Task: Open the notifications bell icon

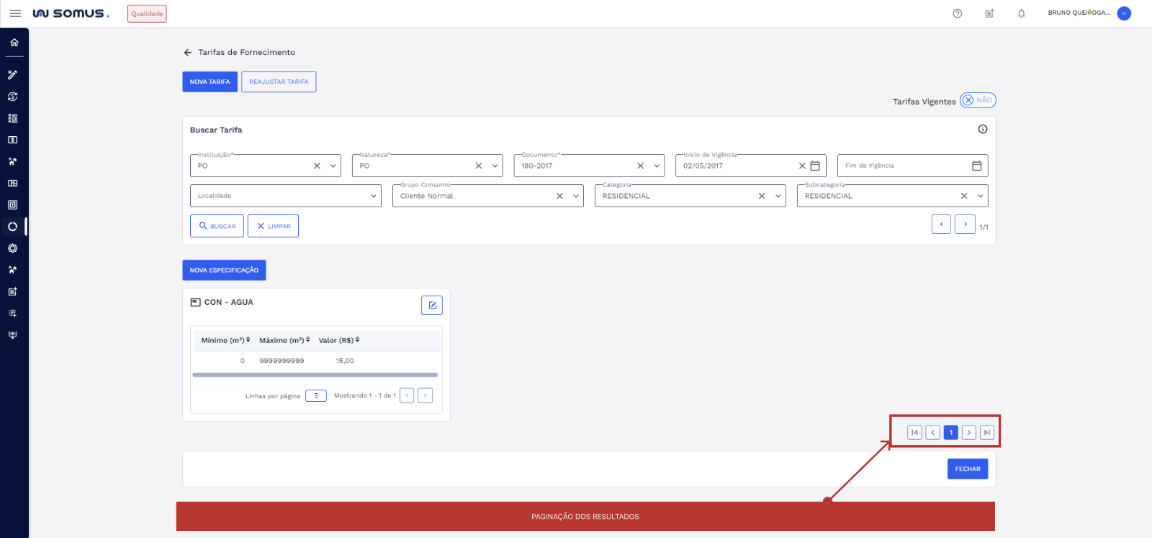Action: (x=1021, y=14)
